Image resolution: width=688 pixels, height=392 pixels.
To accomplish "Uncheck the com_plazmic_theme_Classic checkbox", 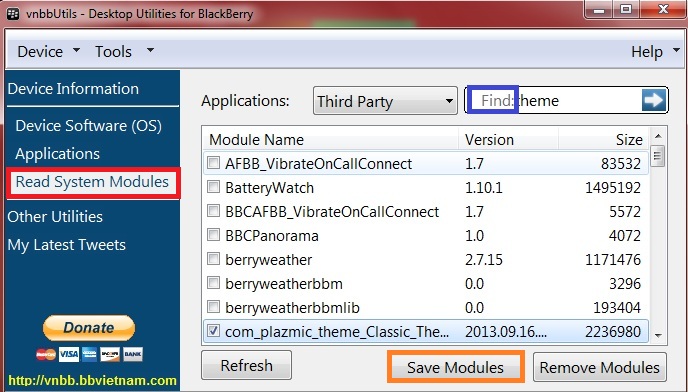I will click(213, 331).
